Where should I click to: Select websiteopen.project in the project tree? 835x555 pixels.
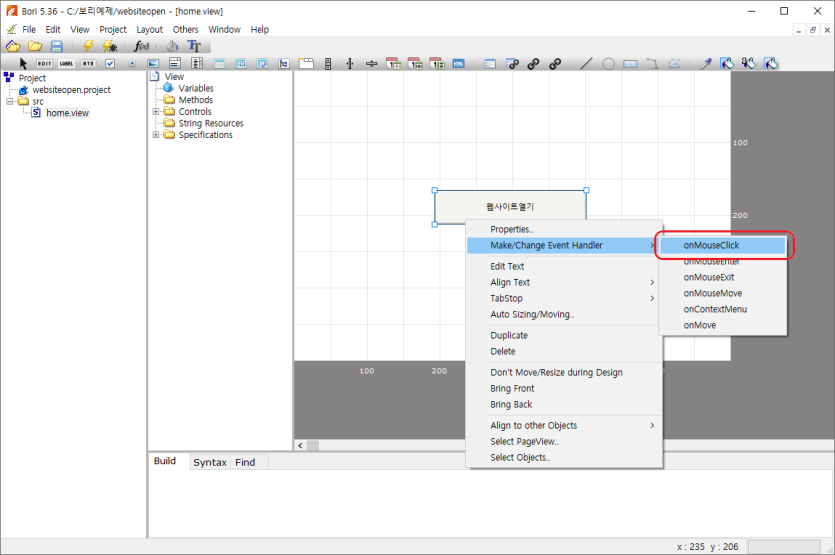pos(71,89)
